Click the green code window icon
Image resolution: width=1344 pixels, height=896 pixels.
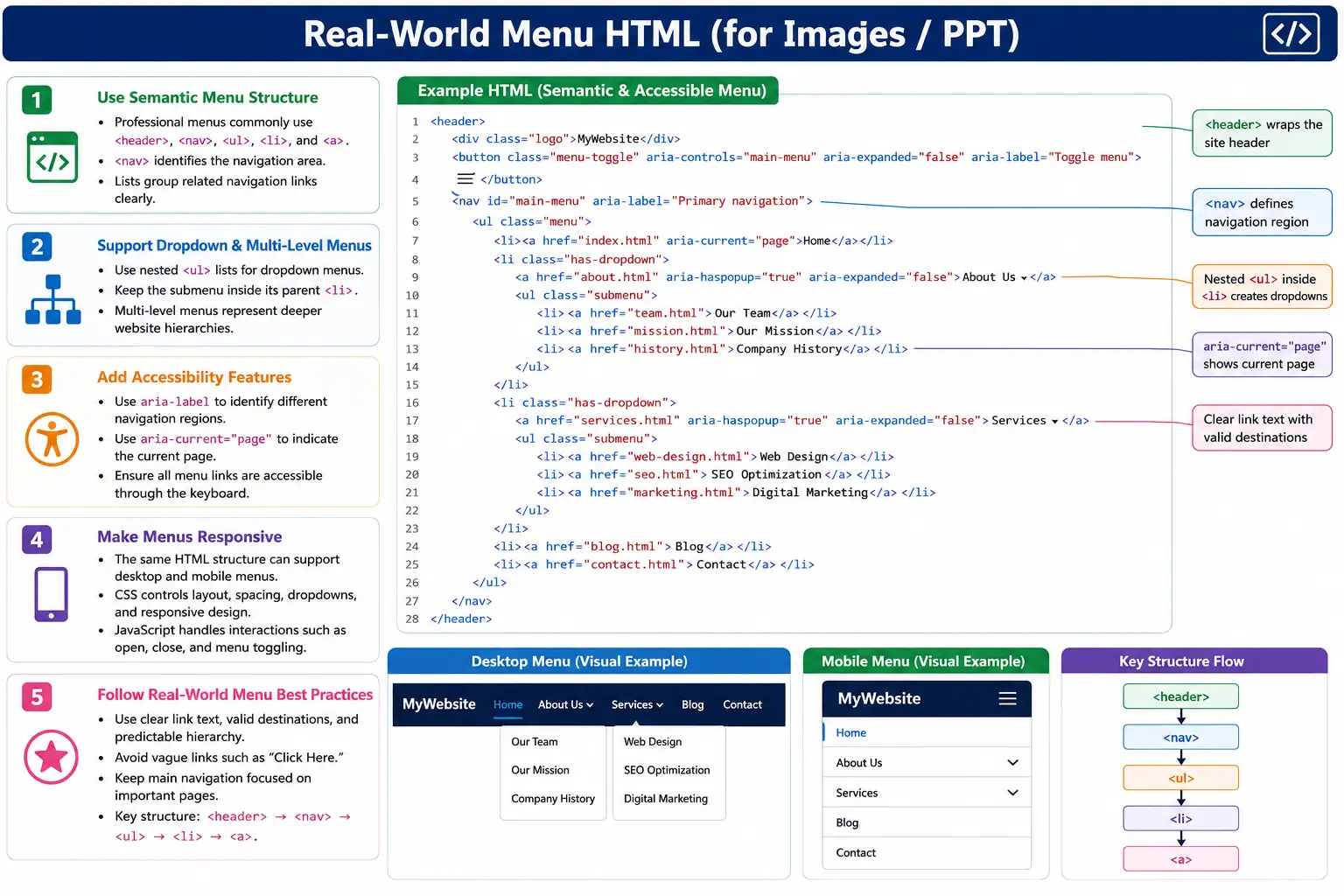click(52, 157)
